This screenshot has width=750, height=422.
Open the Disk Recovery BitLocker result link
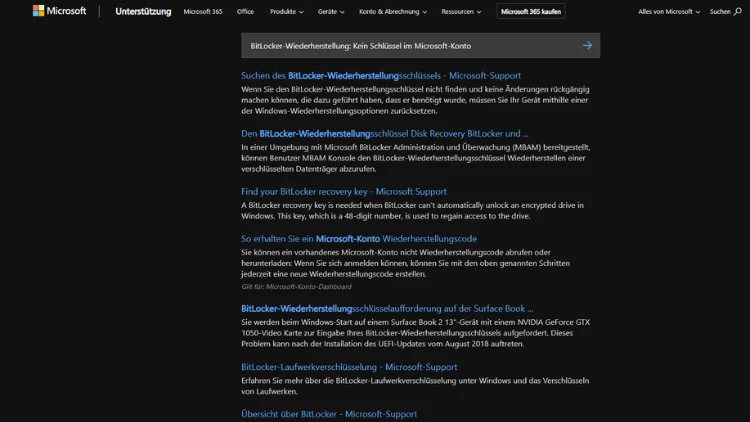coord(385,133)
